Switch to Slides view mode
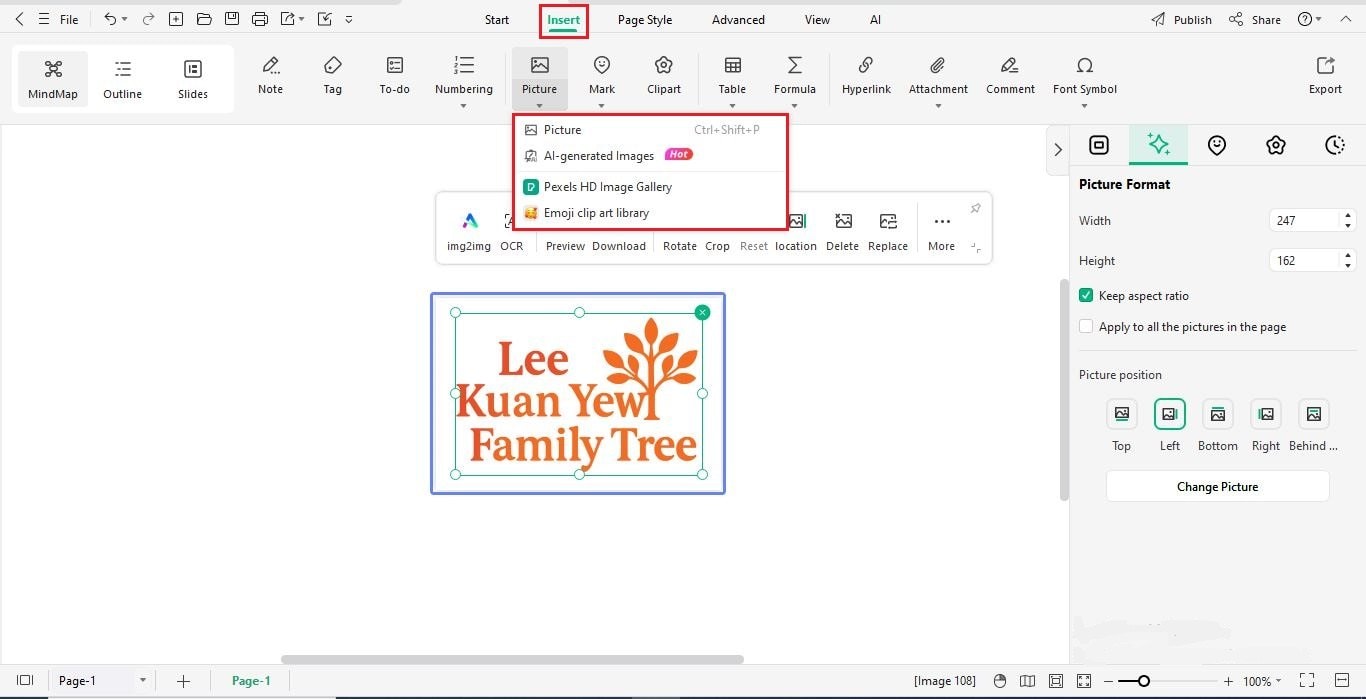1366x699 pixels. point(193,79)
